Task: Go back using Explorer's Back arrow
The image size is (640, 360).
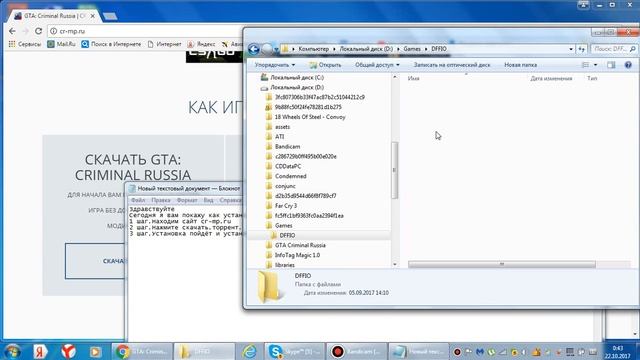Action: (x=253, y=49)
